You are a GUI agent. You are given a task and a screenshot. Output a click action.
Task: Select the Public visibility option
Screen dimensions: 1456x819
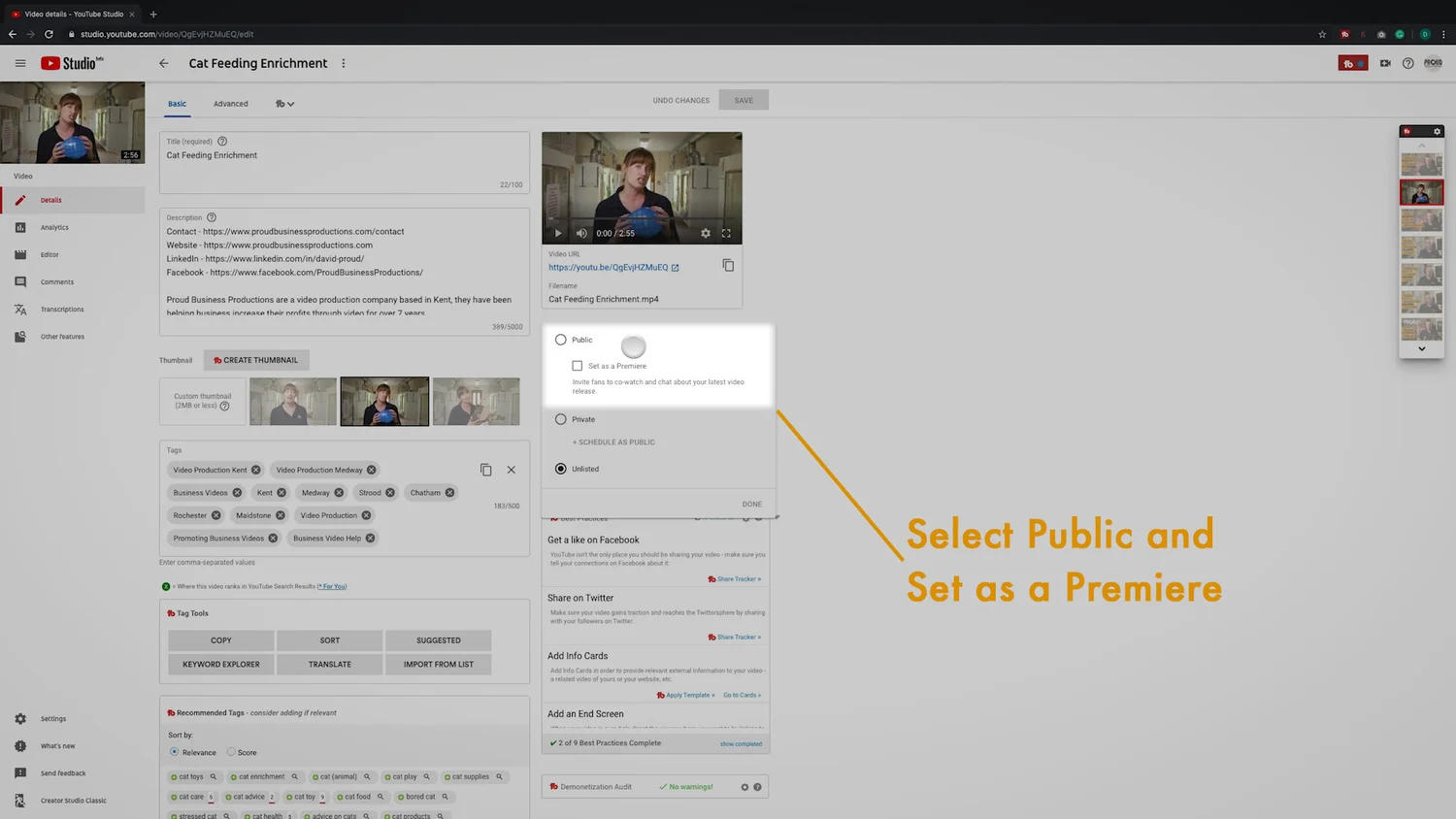click(561, 340)
